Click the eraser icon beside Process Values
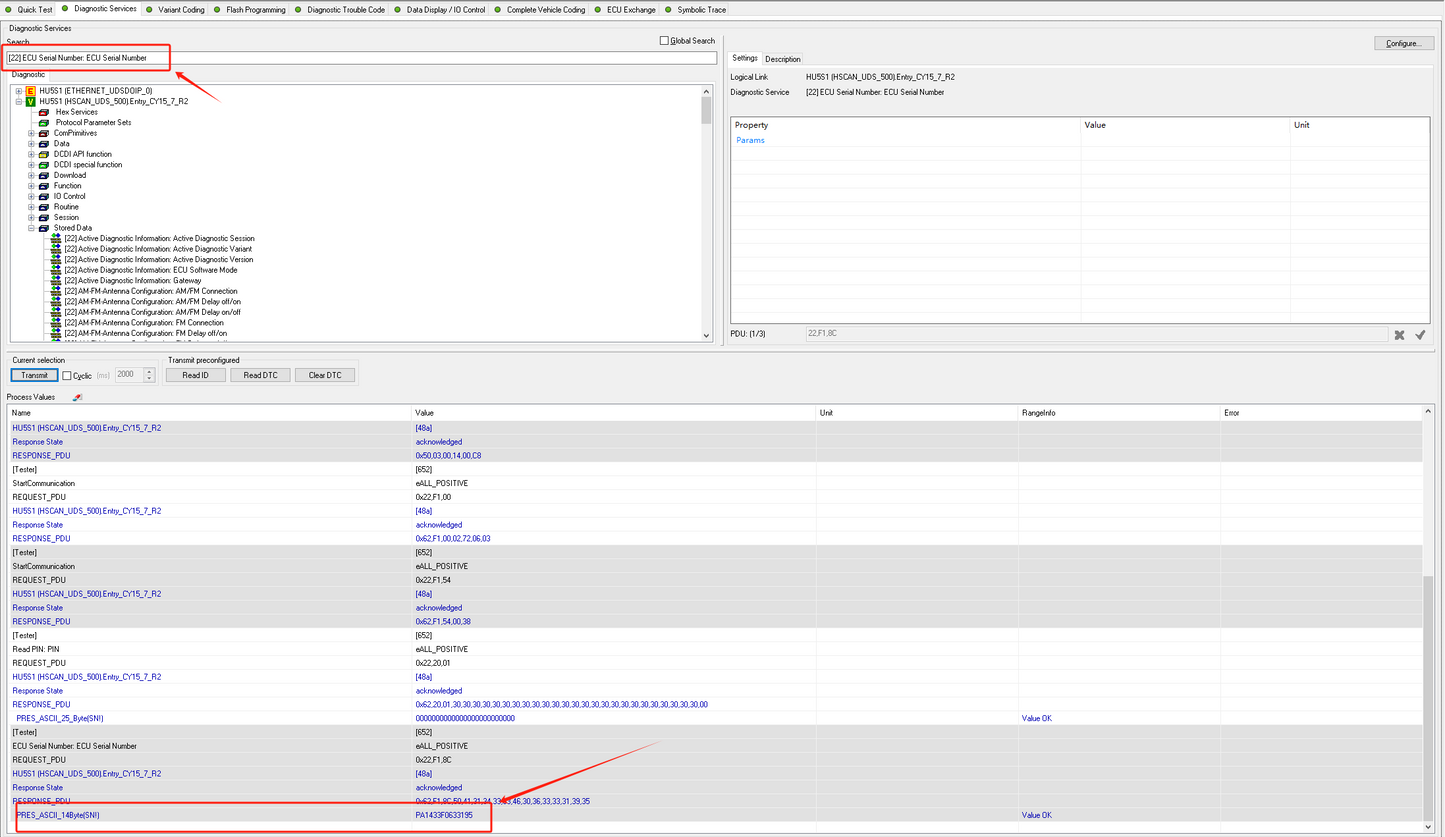 coord(77,397)
